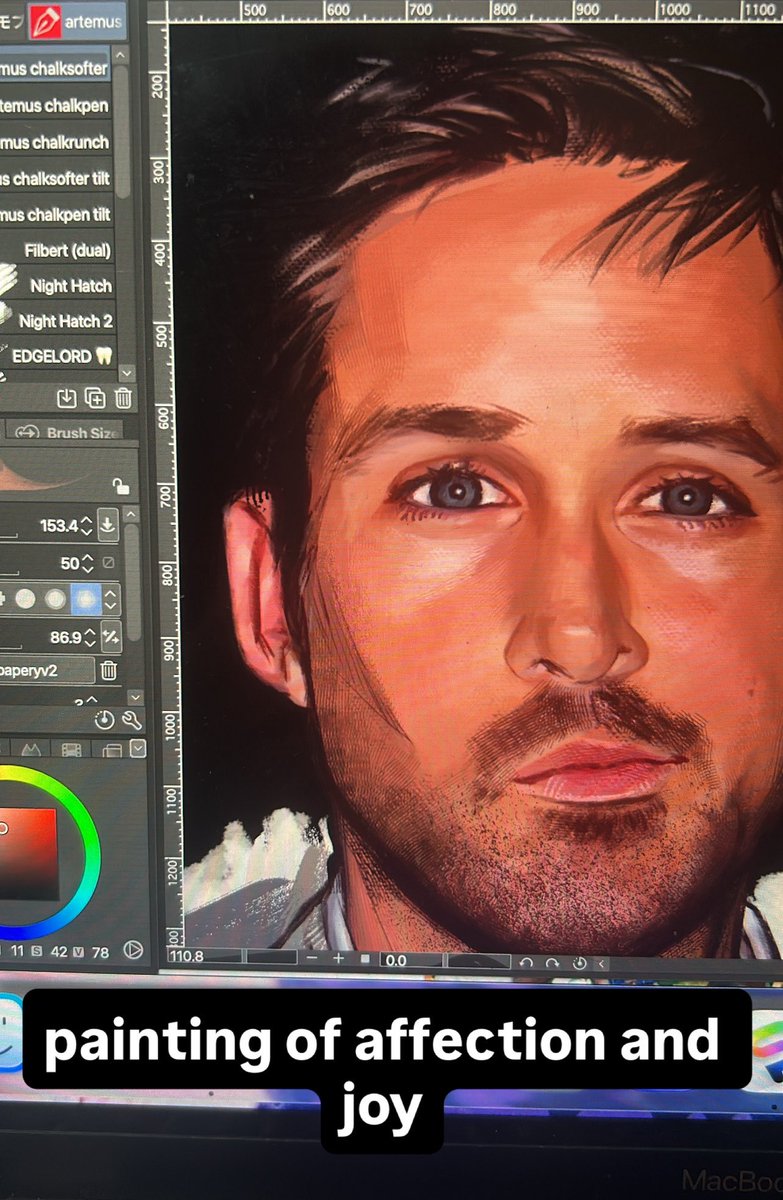Reset canvas rotation icon
Image resolution: width=783 pixels, height=1200 pixels.
(x=579, y=963)
